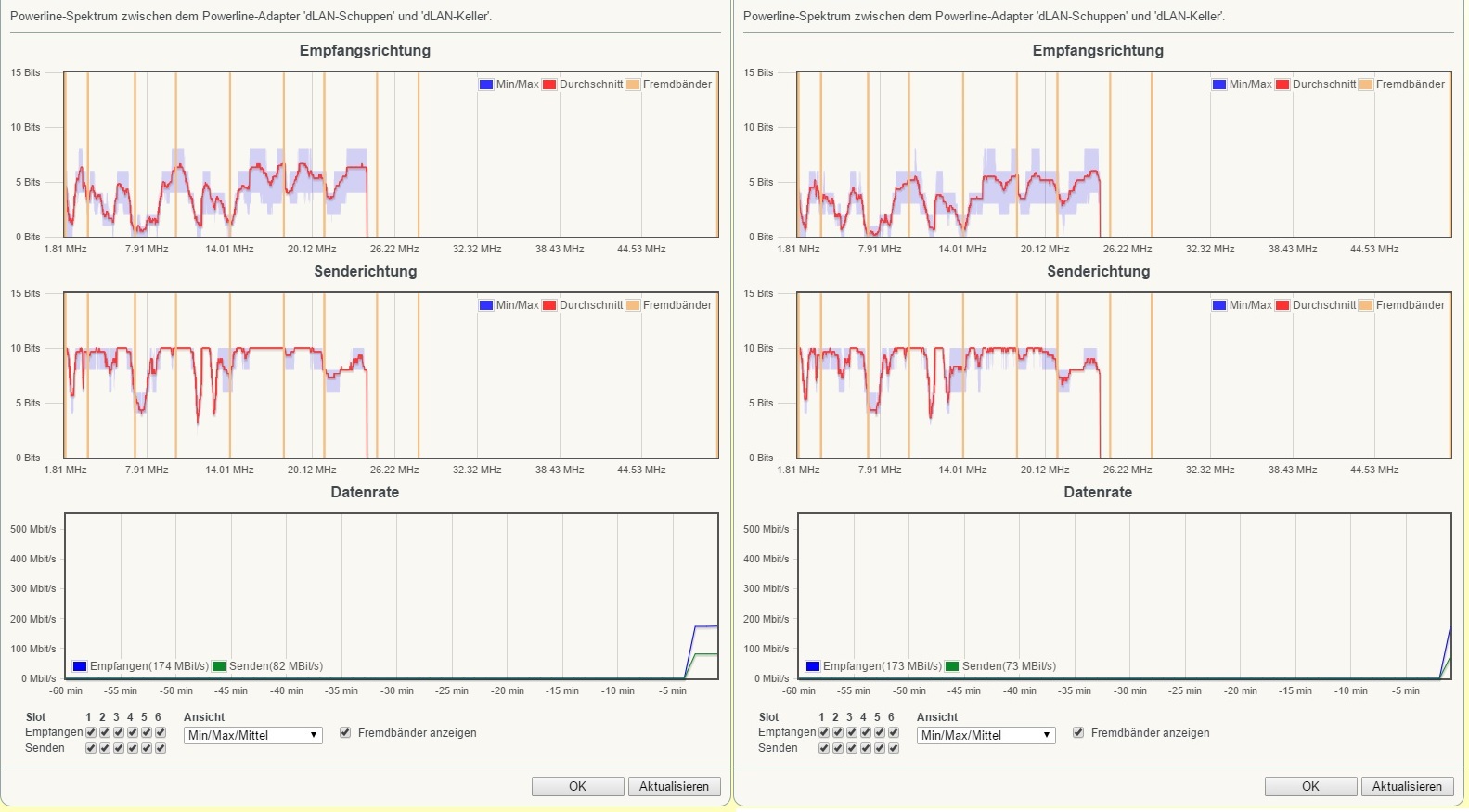
Task: Click 'Empfangsrichtung' heading in left window
Action: (365, 51)
